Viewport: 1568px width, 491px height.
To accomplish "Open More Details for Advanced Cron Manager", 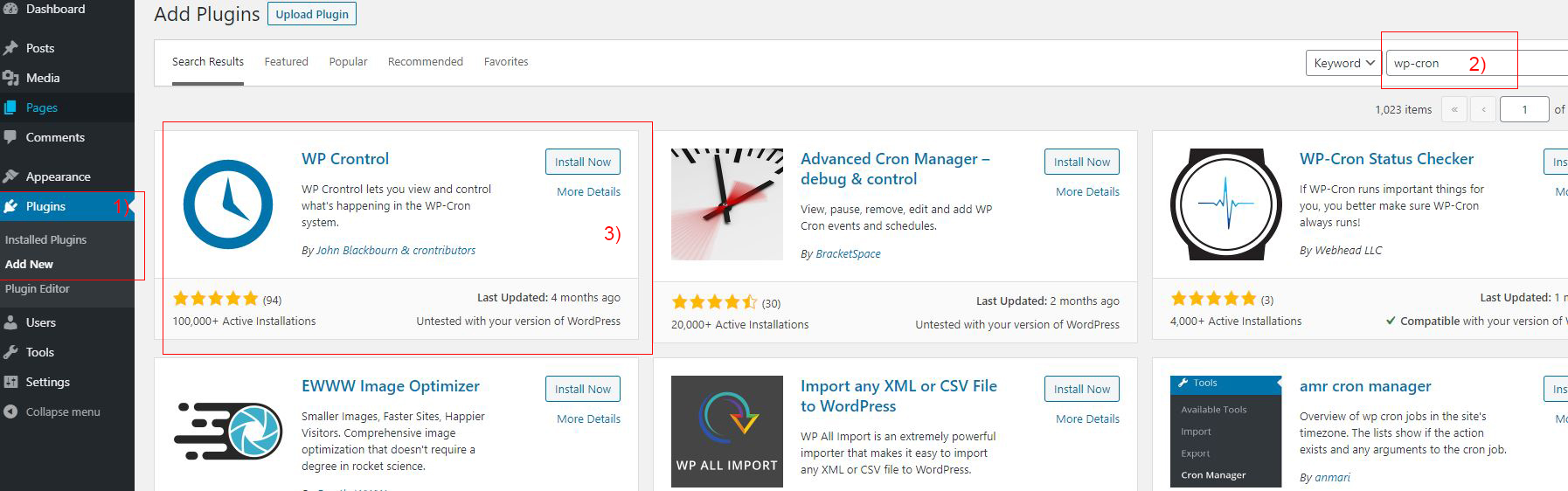I will pyautogui.click(x=1087, y=191).
